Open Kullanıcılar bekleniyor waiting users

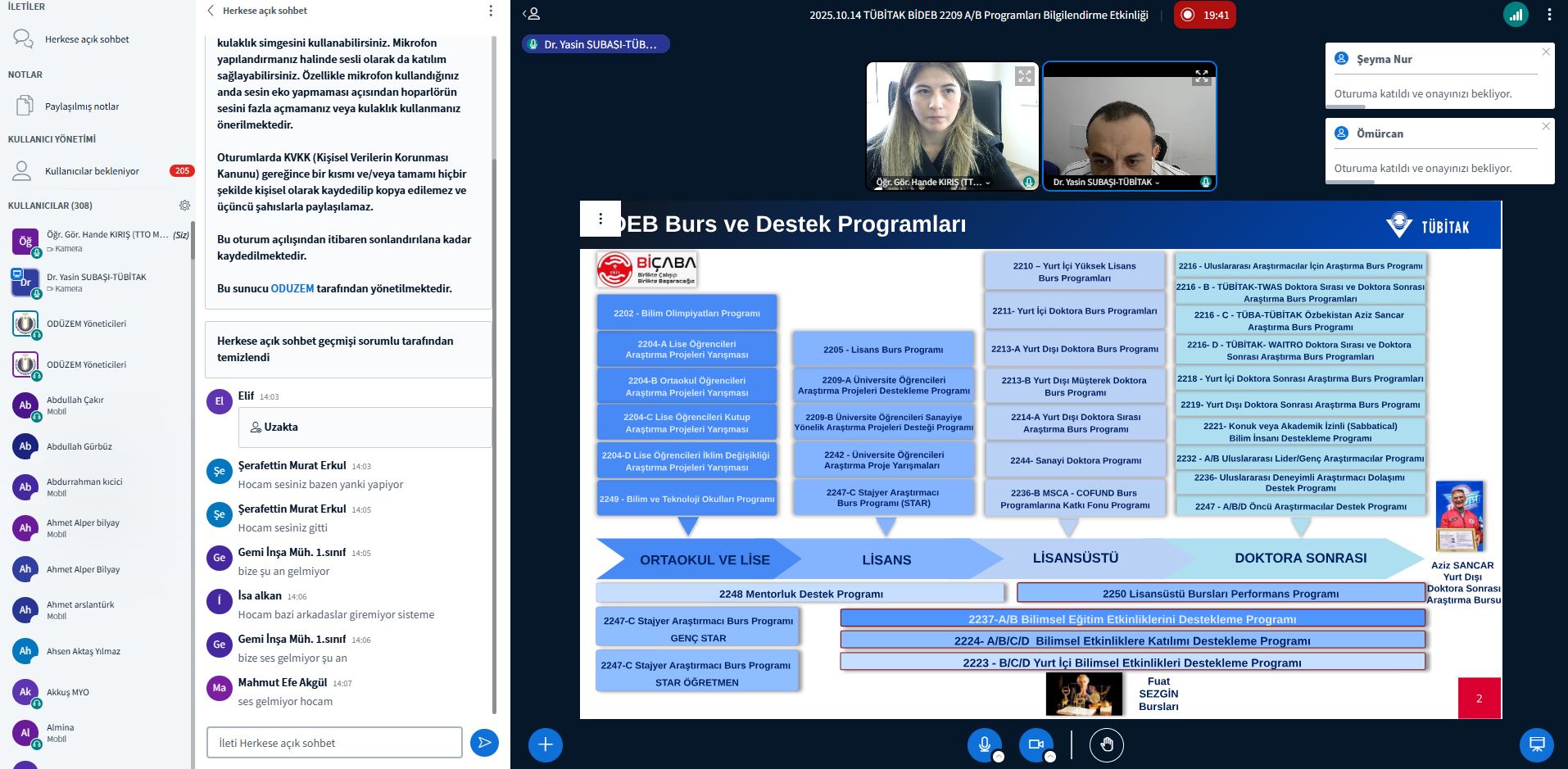[92, 171]
